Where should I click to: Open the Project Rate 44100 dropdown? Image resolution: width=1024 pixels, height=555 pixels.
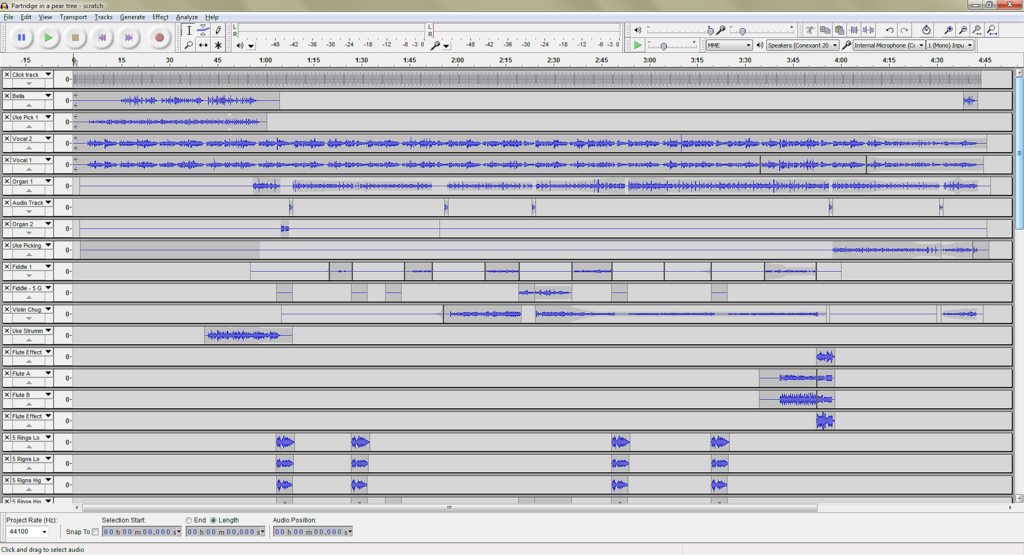44,532
